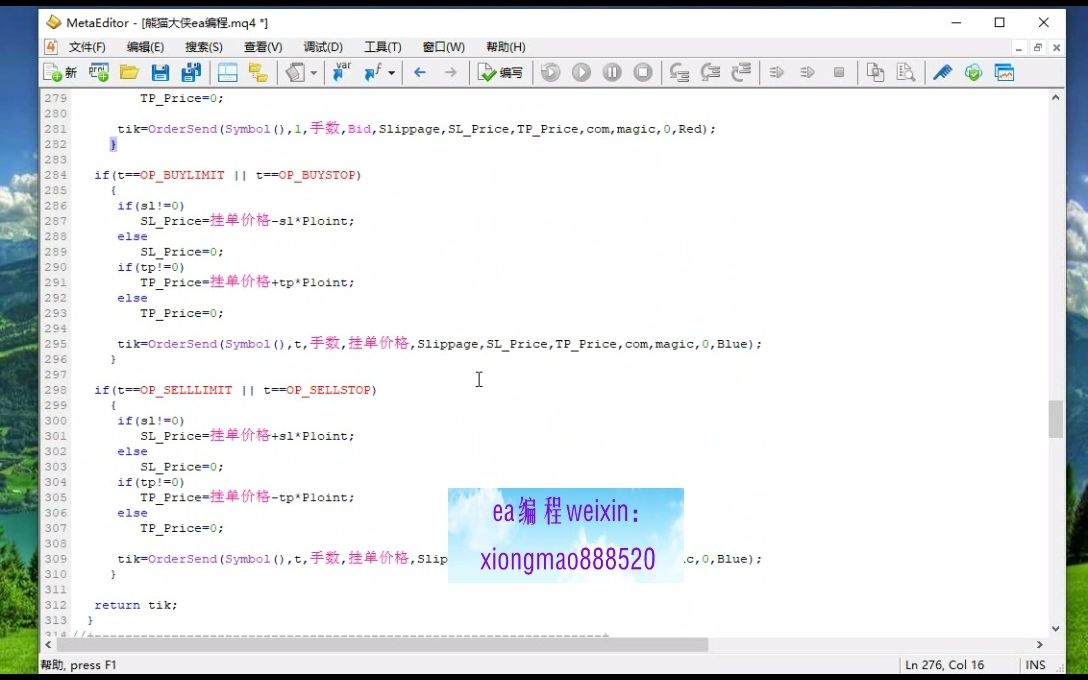Toggle Insert overwrite mode via INS indicator
This screenshot has width=1088, height=680.
[1035, 664]
